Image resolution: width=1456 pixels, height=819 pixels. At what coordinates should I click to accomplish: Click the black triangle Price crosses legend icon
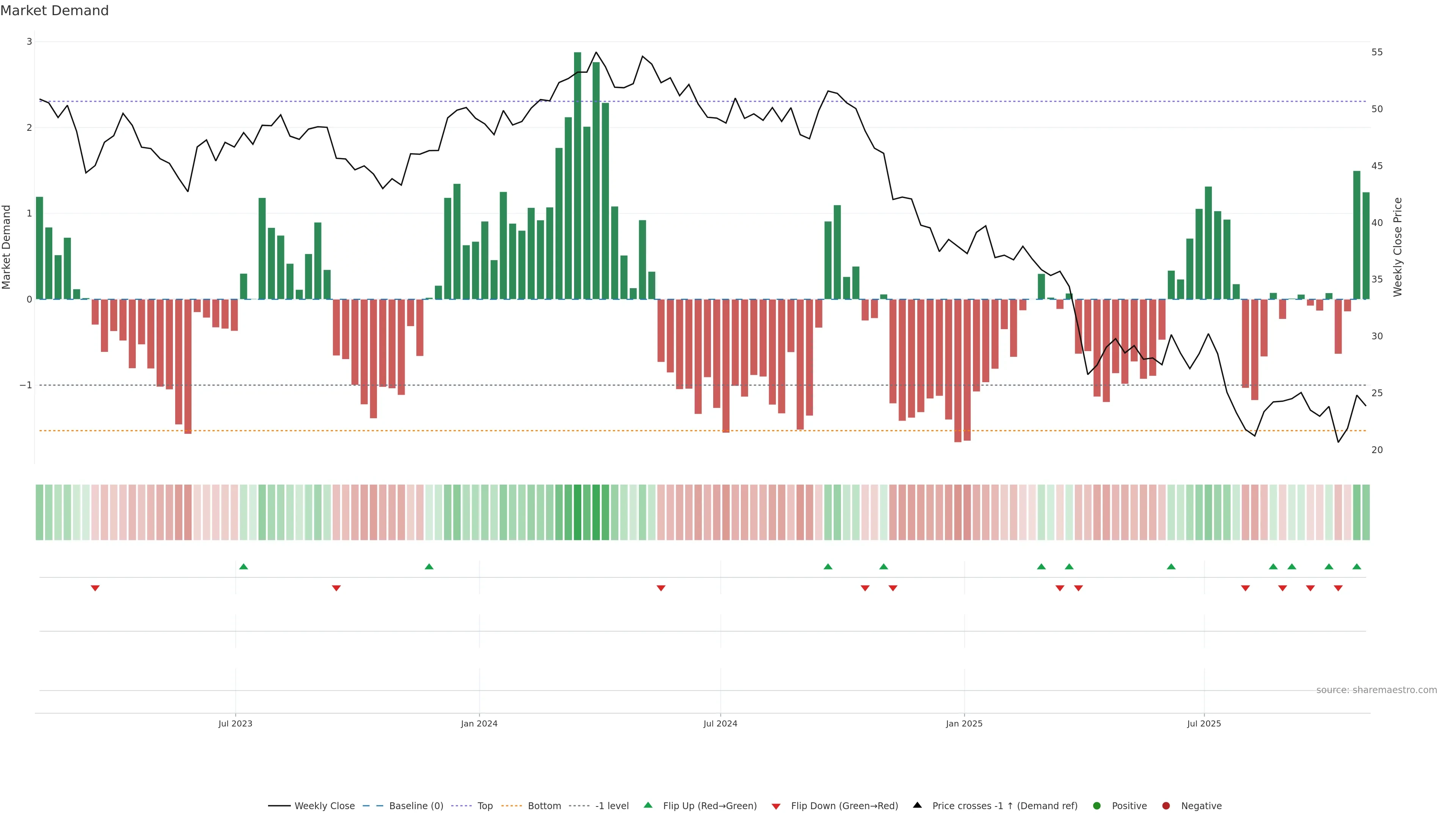point(917,805)
